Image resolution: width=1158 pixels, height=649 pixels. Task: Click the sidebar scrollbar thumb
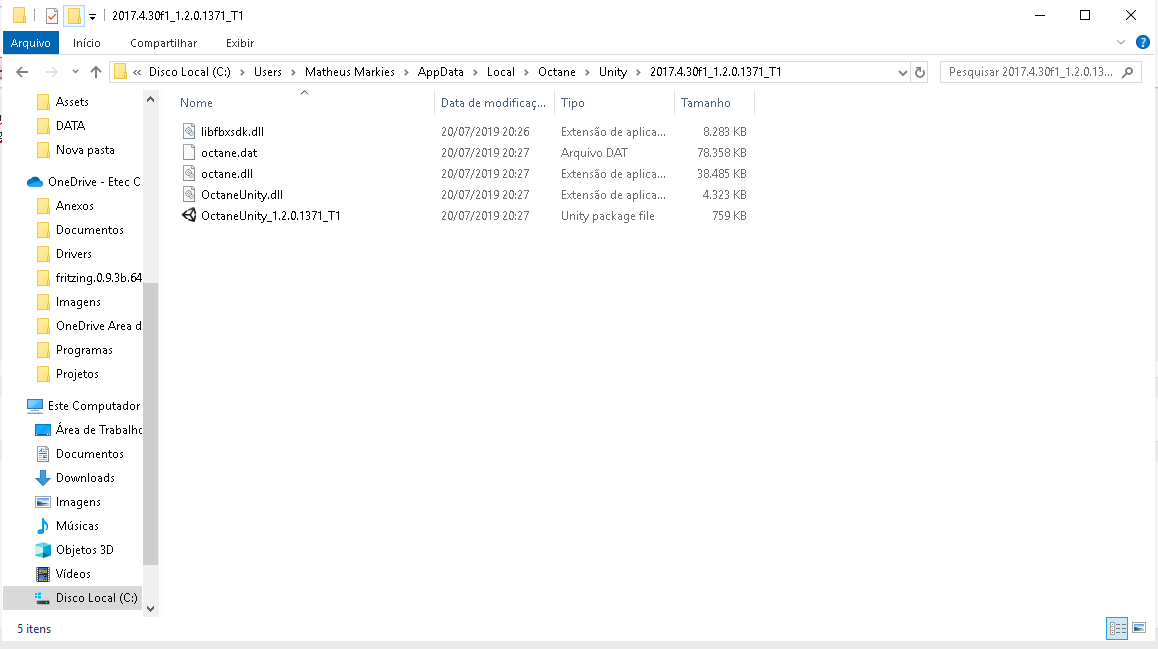point(151,425)
